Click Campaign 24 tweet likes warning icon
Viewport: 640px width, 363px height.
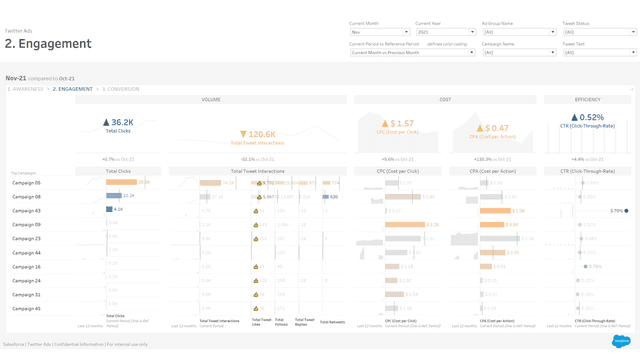click(x=256, y=281)
